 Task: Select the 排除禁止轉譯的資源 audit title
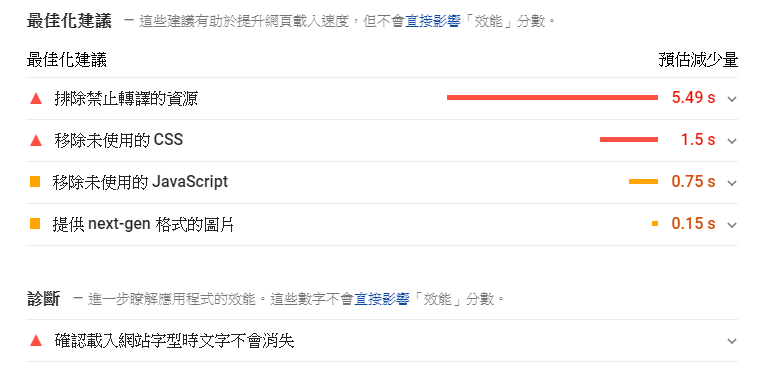(126, 99)
